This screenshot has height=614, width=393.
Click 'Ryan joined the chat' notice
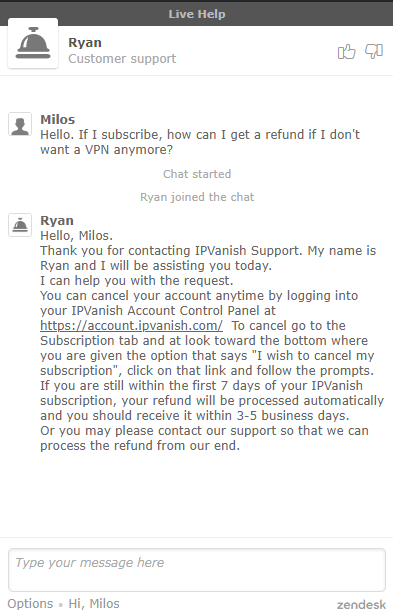click(x=197, y=197)
